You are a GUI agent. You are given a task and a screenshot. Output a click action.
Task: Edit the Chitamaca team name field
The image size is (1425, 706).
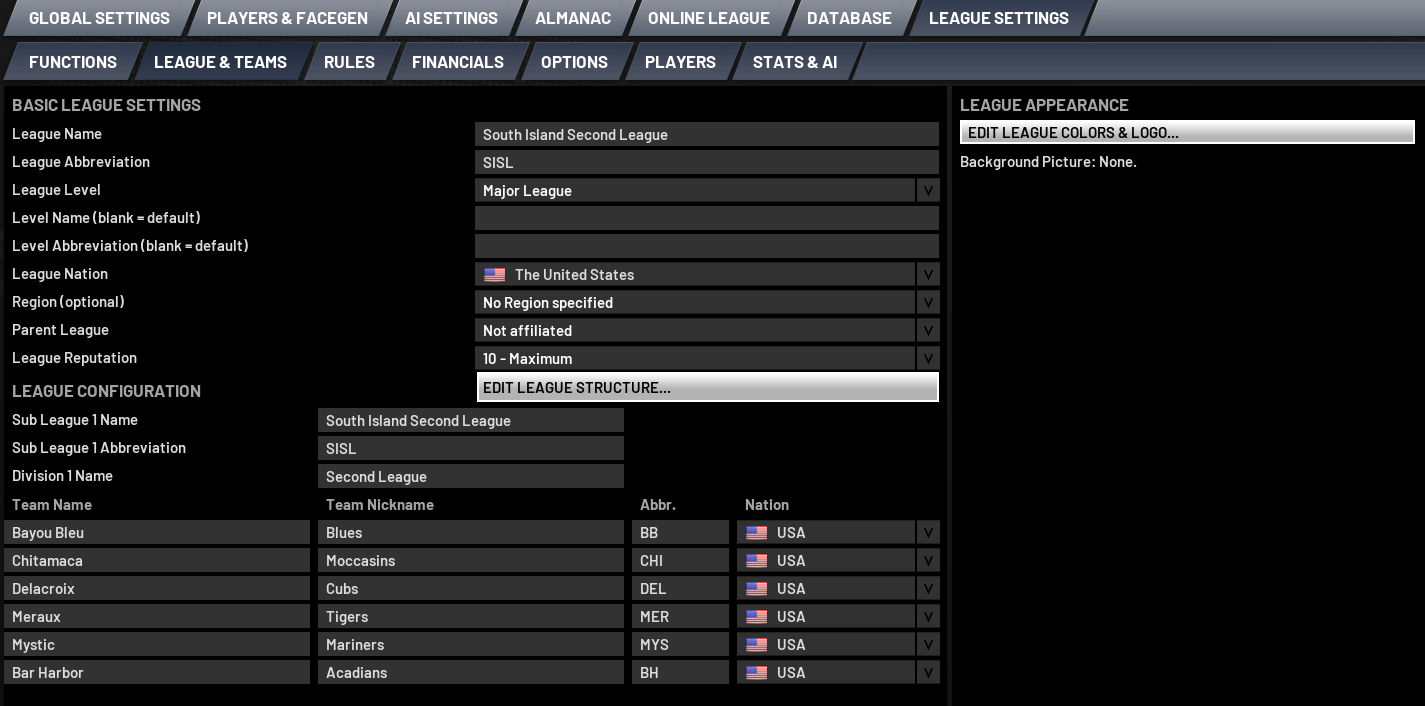tap(157, 560)
